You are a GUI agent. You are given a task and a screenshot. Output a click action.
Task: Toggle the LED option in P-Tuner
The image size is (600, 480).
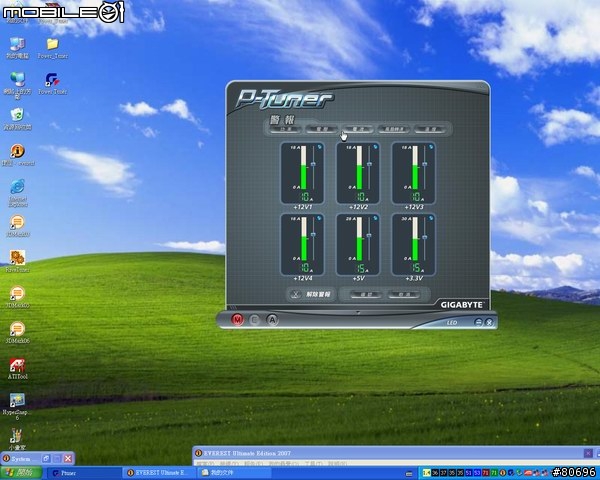click(452, 323)
